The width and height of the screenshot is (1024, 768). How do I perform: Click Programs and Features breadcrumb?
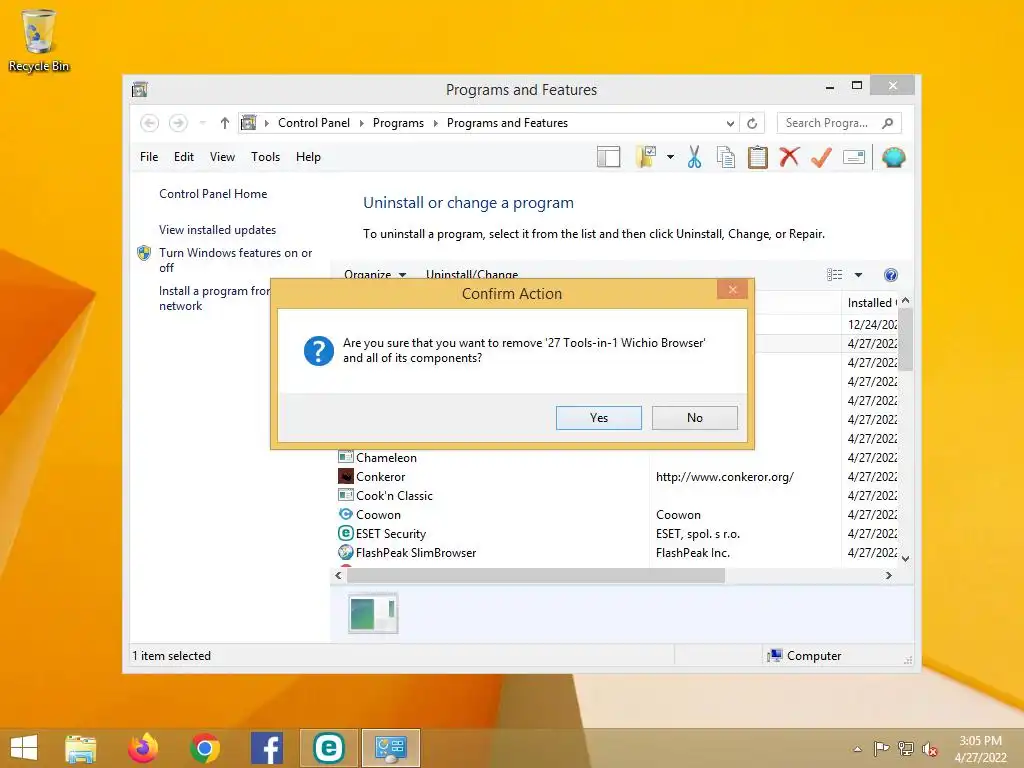coord(507,123)
